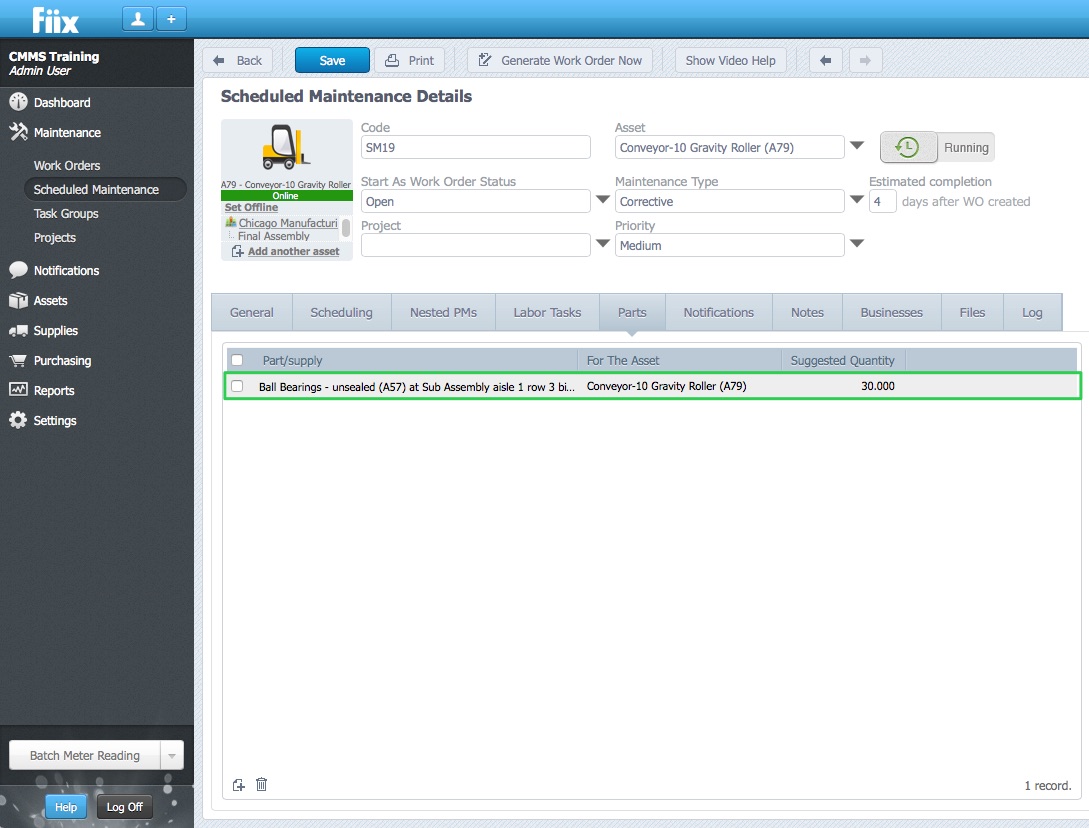1089x828 pixels.
Task: Switch to the Labor Tasks tab
Action: pyautogui.click(x=547, y=313)
